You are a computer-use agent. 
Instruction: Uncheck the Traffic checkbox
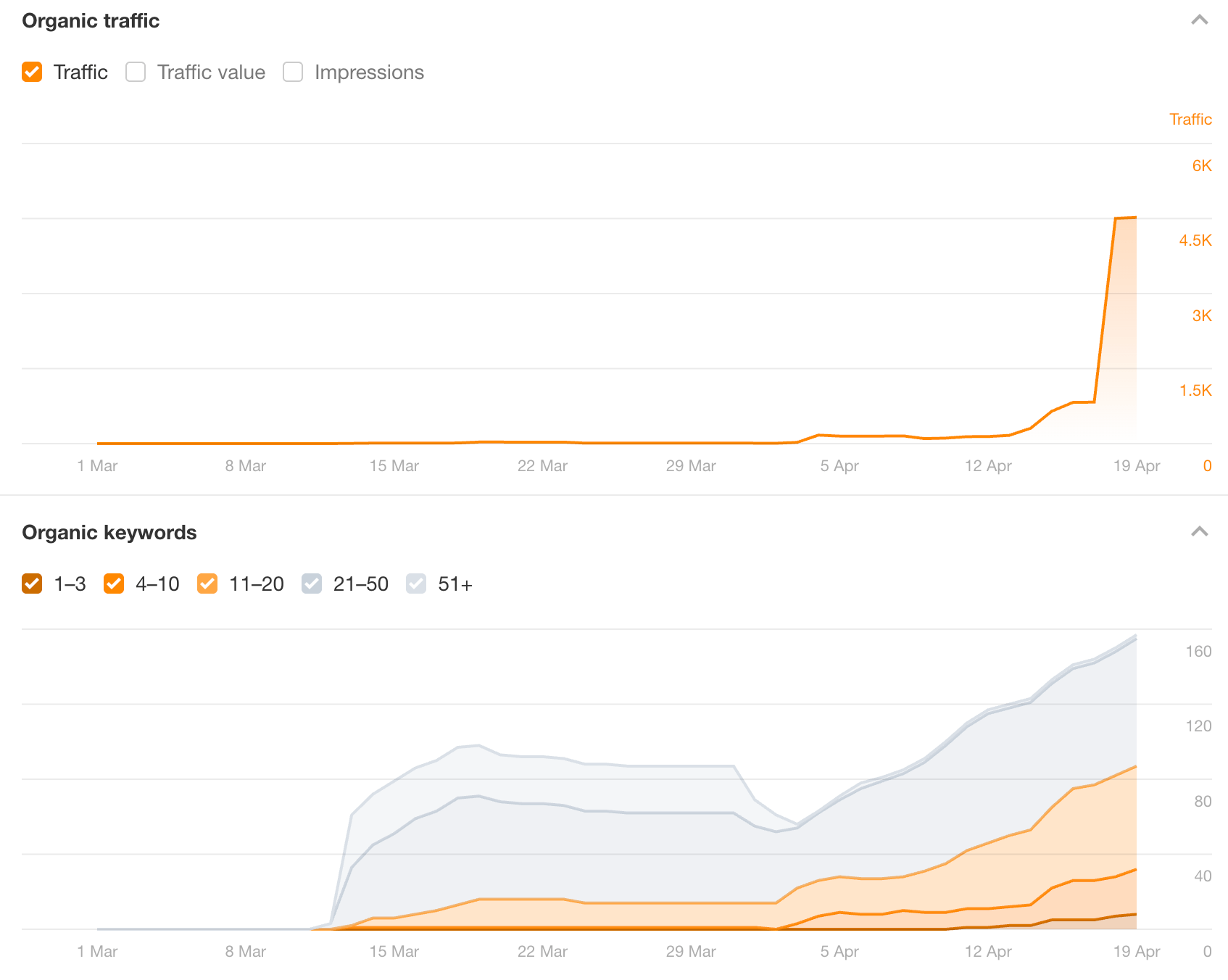(x=32, y=72)
